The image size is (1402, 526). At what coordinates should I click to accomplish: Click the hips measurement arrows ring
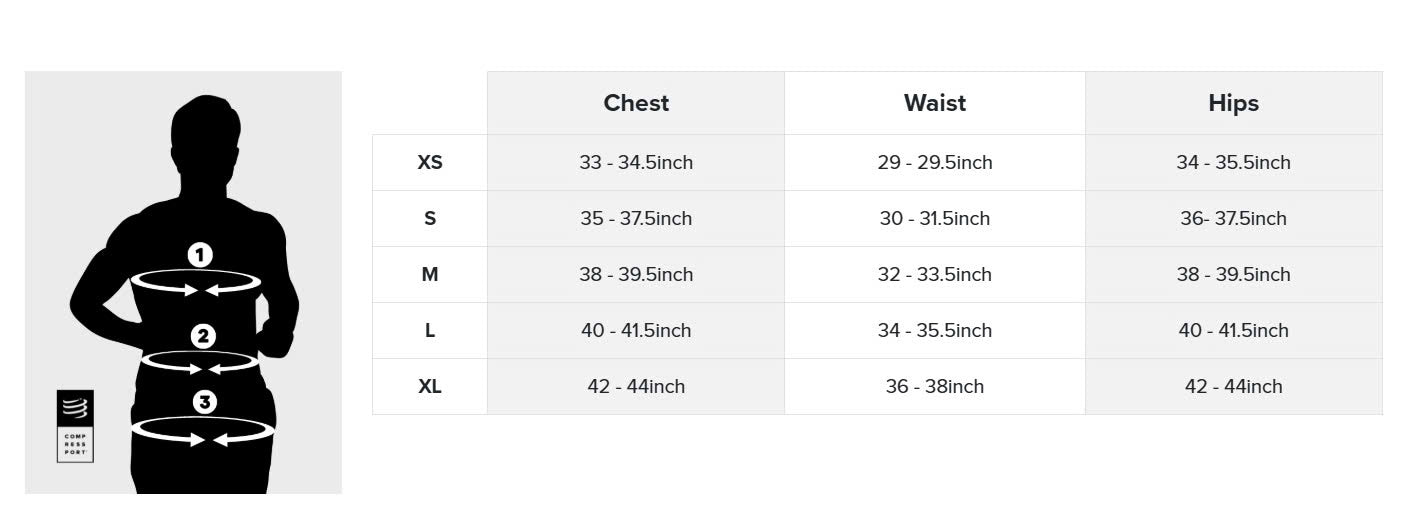pos(203,432)
